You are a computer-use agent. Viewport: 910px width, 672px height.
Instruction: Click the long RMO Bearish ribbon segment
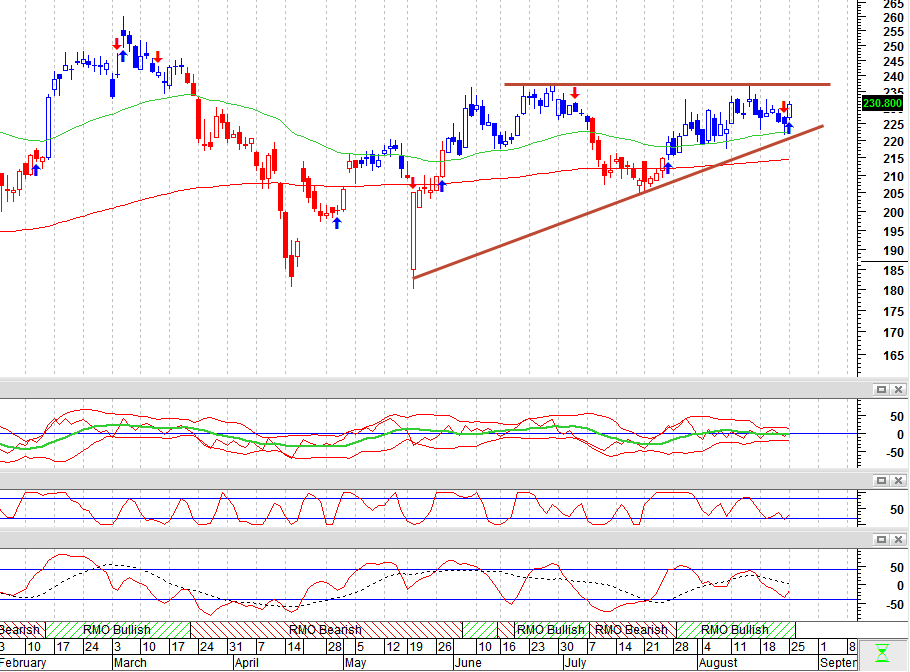click(x=326, y=630)
